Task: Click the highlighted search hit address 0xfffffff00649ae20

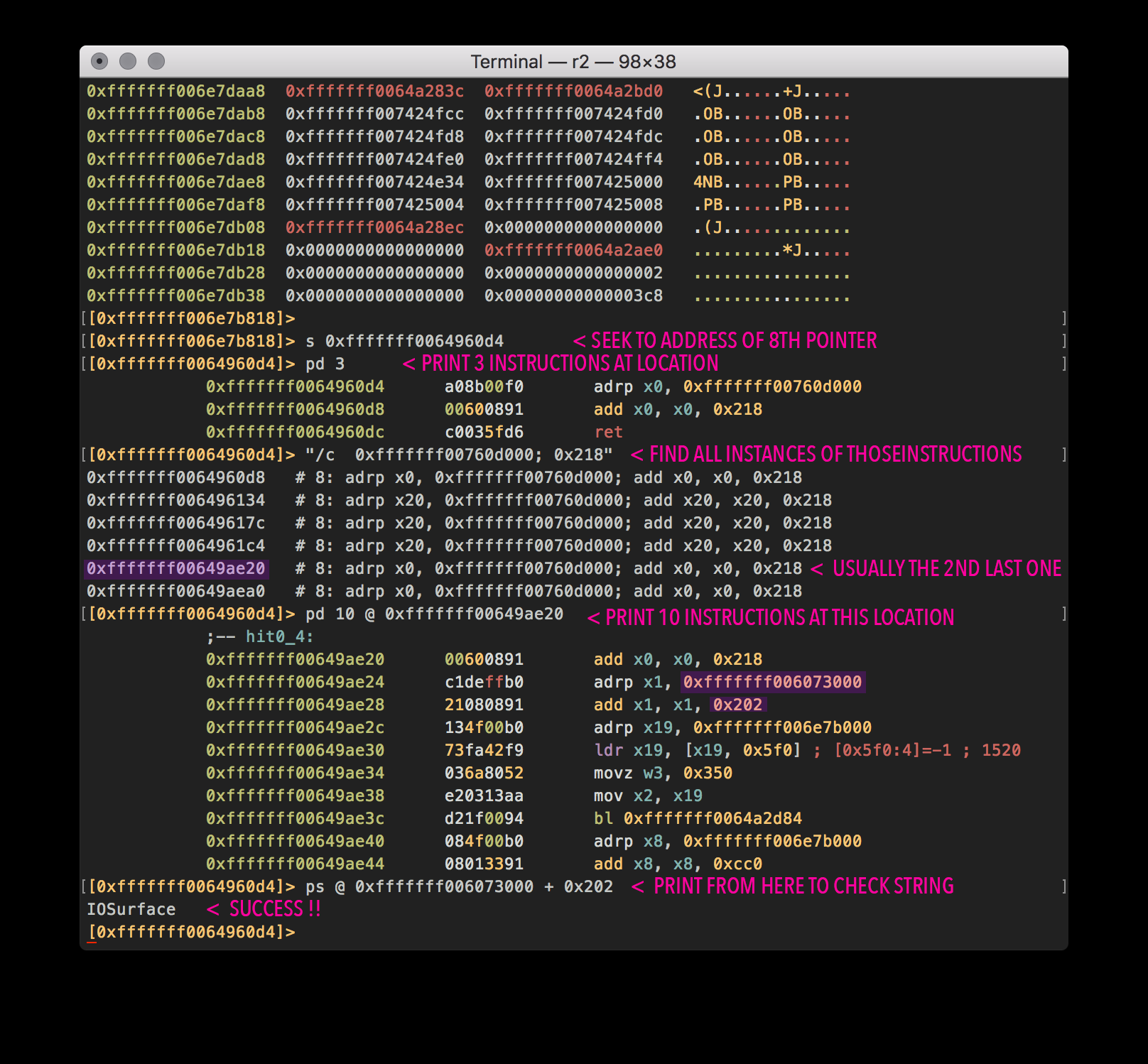Action: click(x=175, y=569)
